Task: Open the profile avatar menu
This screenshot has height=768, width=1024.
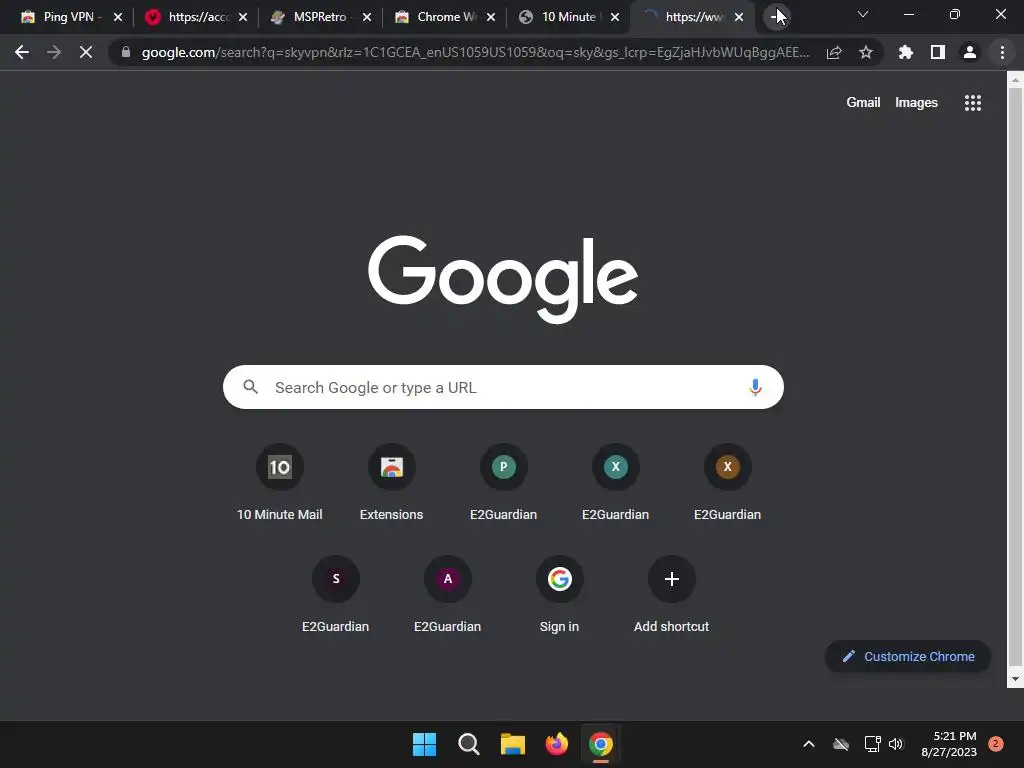Action: (970, 52)
